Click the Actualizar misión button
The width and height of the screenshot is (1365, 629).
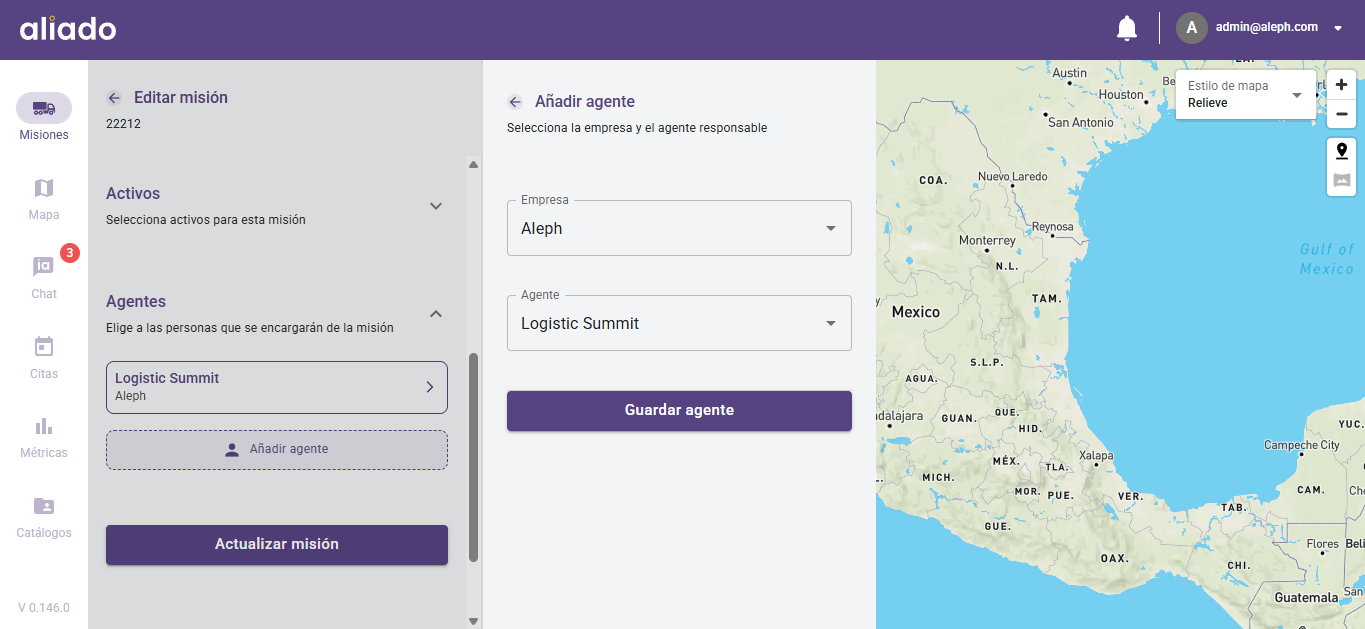tap(277, 545)
